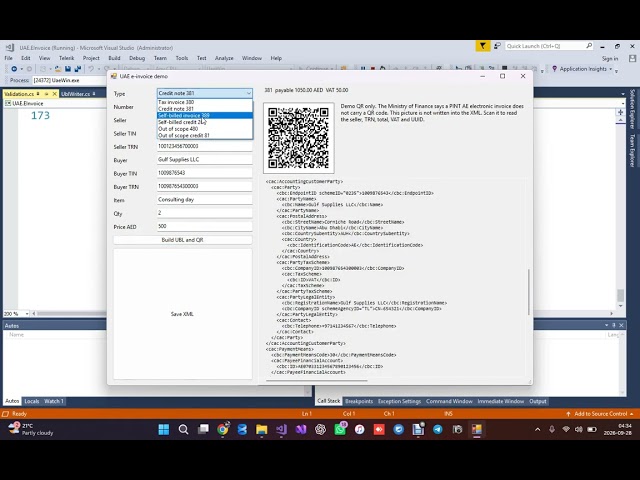Switch to the Watch 1 tab

pos(53,401)
